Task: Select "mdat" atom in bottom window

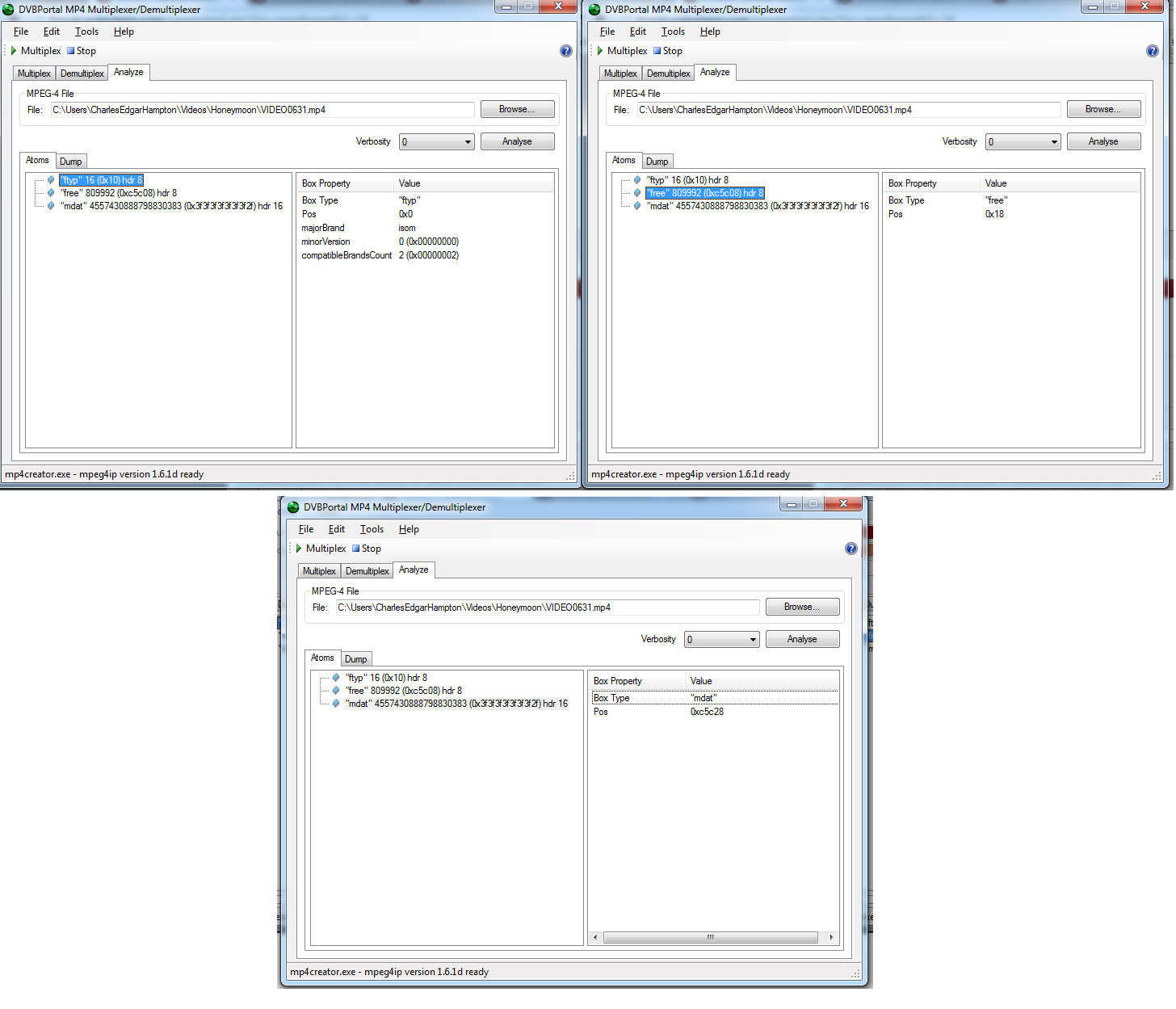Action: tap(456, 704)
